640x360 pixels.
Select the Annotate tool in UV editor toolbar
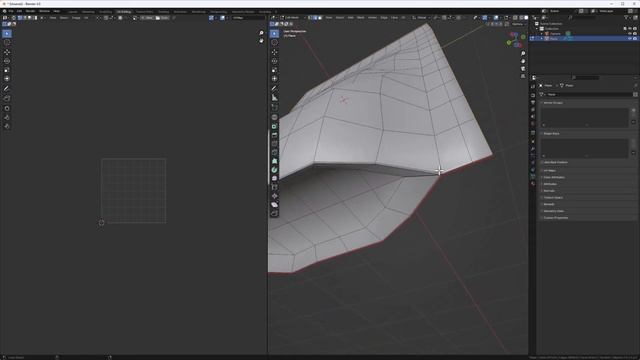point(7,89)
